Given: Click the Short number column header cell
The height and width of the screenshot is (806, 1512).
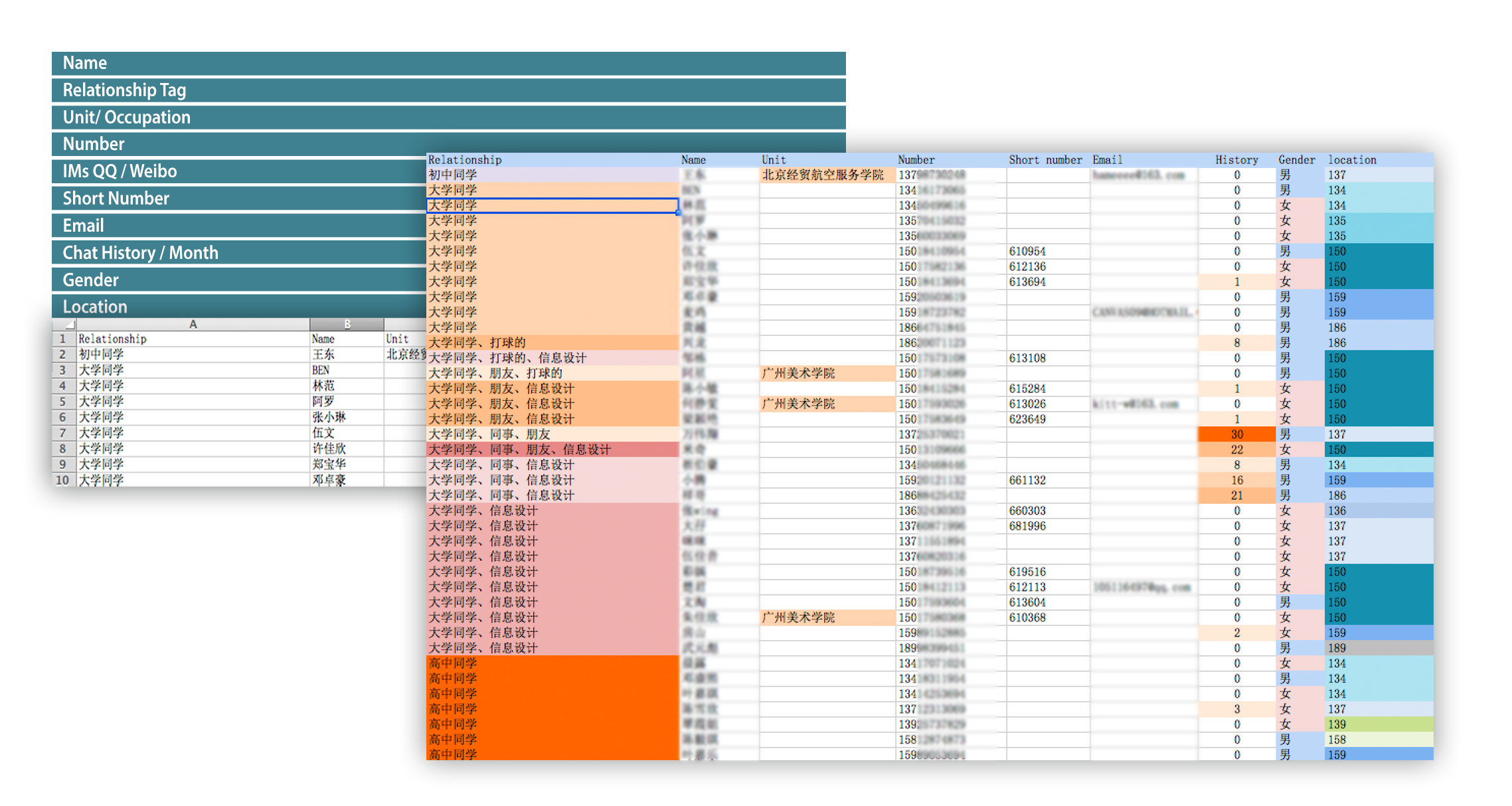Looking at the screenshot, I should [x=1047, y=160].
